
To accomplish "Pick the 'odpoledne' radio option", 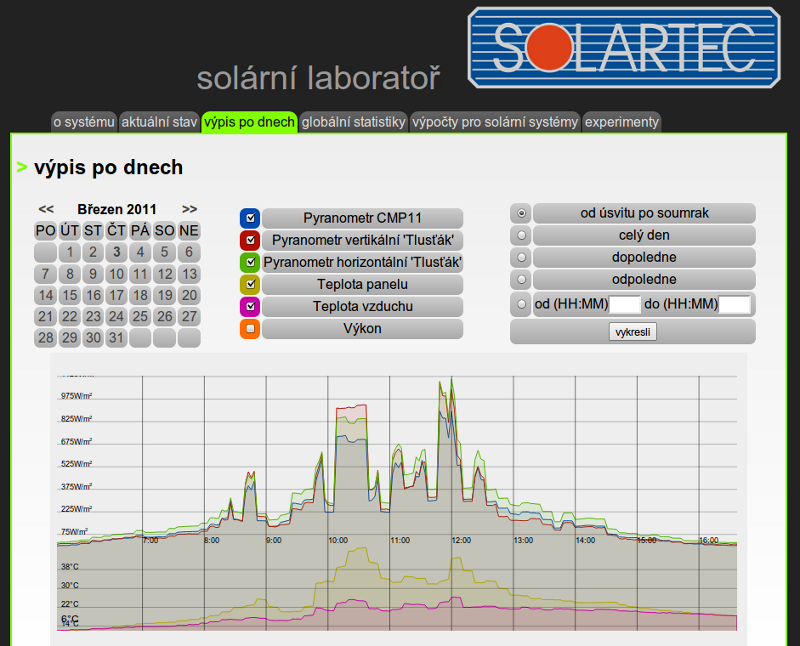I will (520, 280).
